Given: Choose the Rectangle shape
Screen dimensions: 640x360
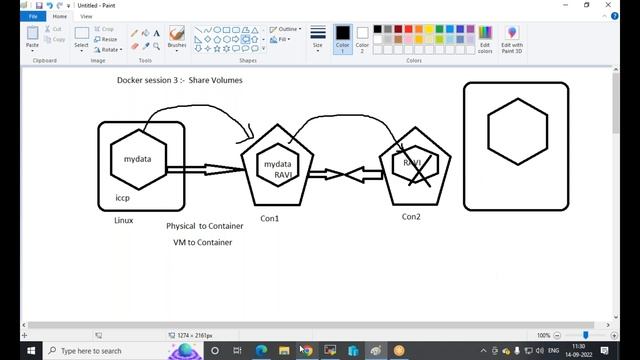Looking at the screenshot, I should click(227, 30).
